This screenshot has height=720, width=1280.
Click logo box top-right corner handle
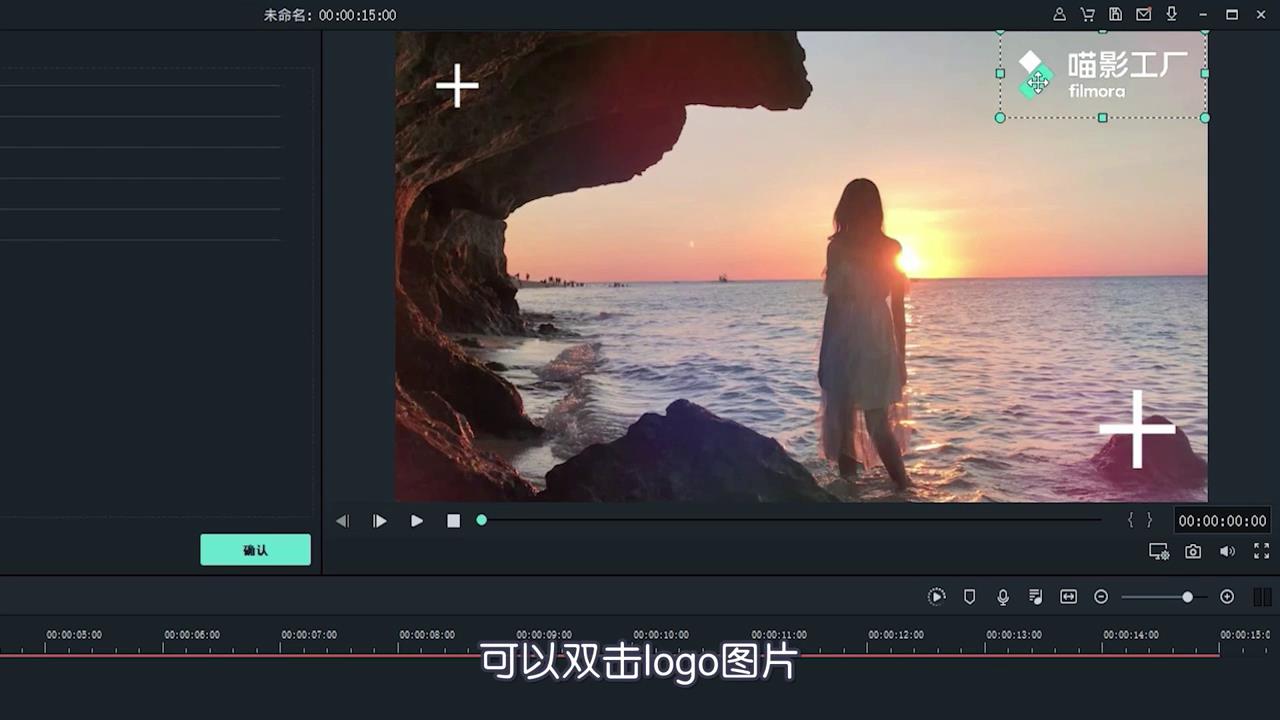[1204, 32]
